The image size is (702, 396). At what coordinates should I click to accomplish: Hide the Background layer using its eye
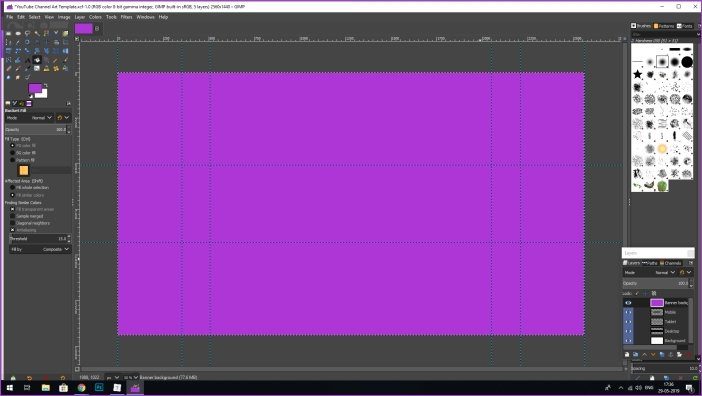[628, 341]
